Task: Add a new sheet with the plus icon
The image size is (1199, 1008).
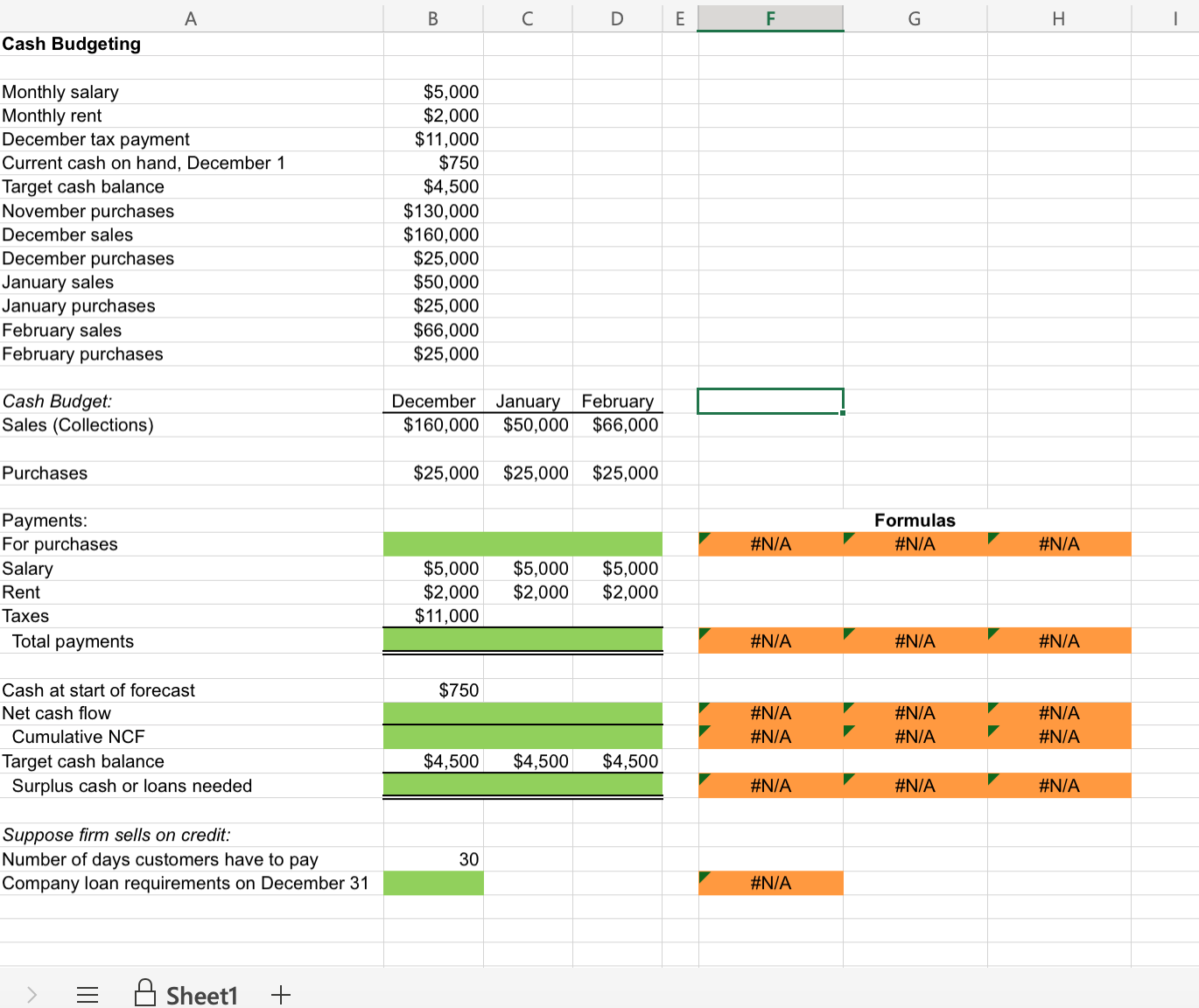Action: click(x=280, y=995)
